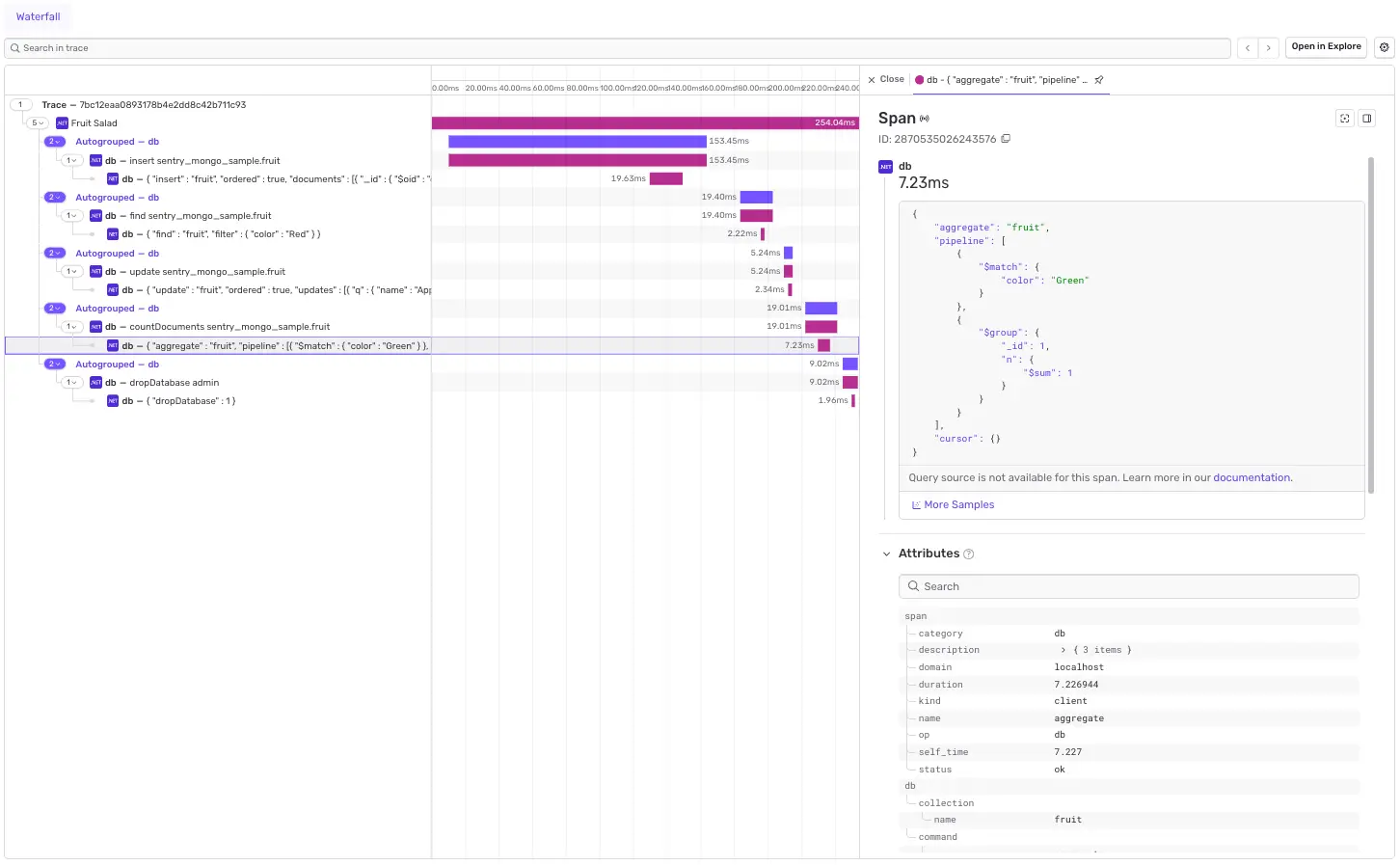Click the signal icon next to Span heading
This screenshot has width=1400, height=865.
[x=925, y=119]
